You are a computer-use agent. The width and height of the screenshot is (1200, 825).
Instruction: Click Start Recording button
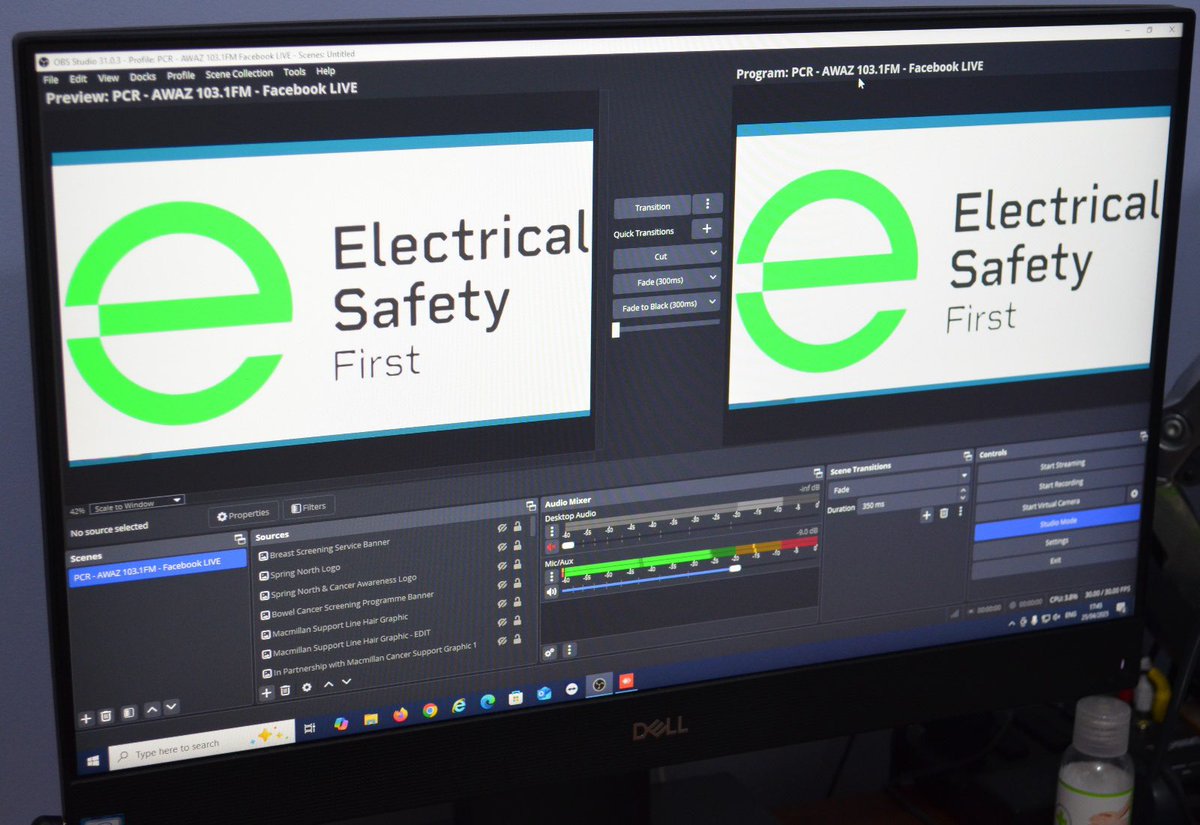click(1060, 483)
